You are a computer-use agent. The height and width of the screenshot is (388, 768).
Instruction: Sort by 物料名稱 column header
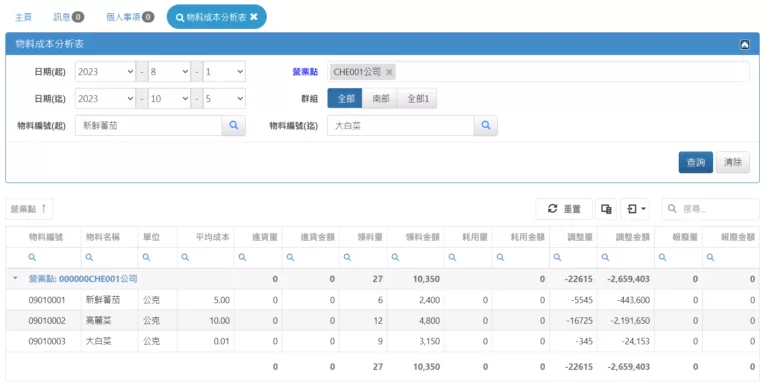[x=102, y=237]
